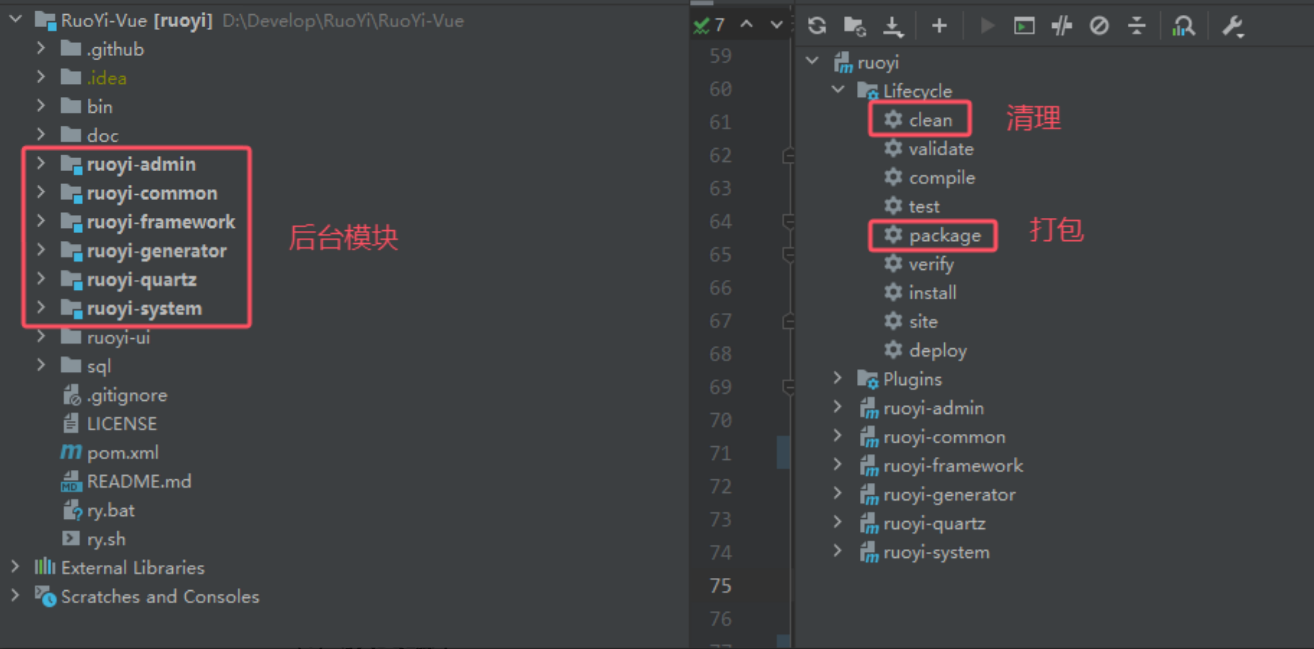Image resolution: width=1314 pixels, height=649 pixels.
Task: Expand Plugins node in Maven panel
Action: (838, 379)
